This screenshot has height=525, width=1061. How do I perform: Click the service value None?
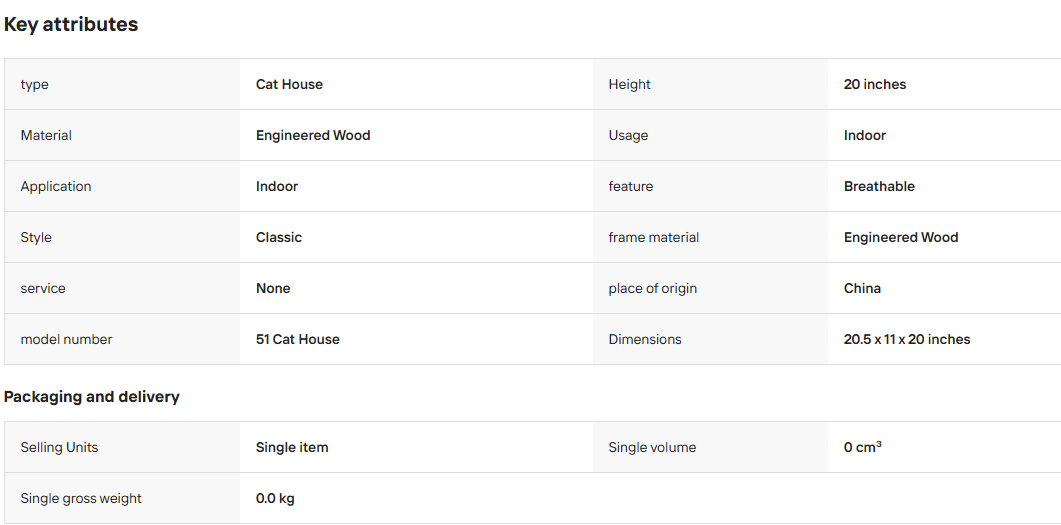273,288
